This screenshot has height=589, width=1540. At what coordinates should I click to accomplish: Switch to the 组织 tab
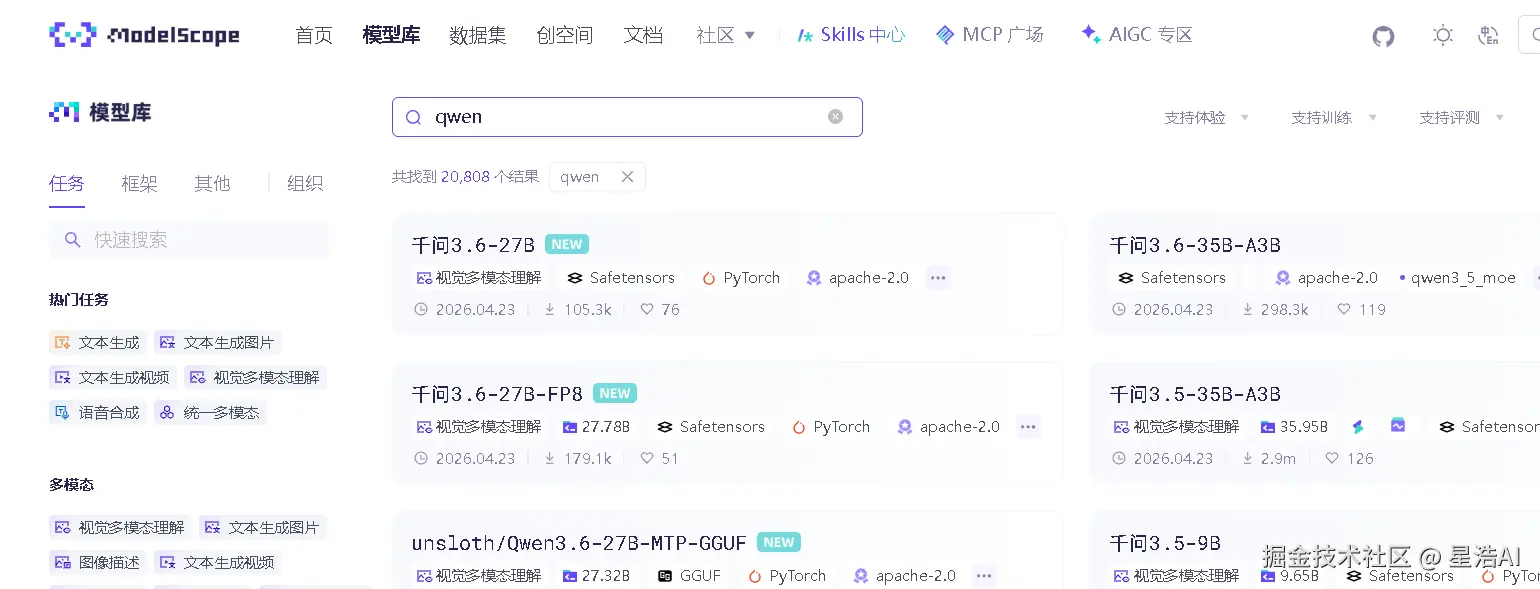(x=305, y=184)
